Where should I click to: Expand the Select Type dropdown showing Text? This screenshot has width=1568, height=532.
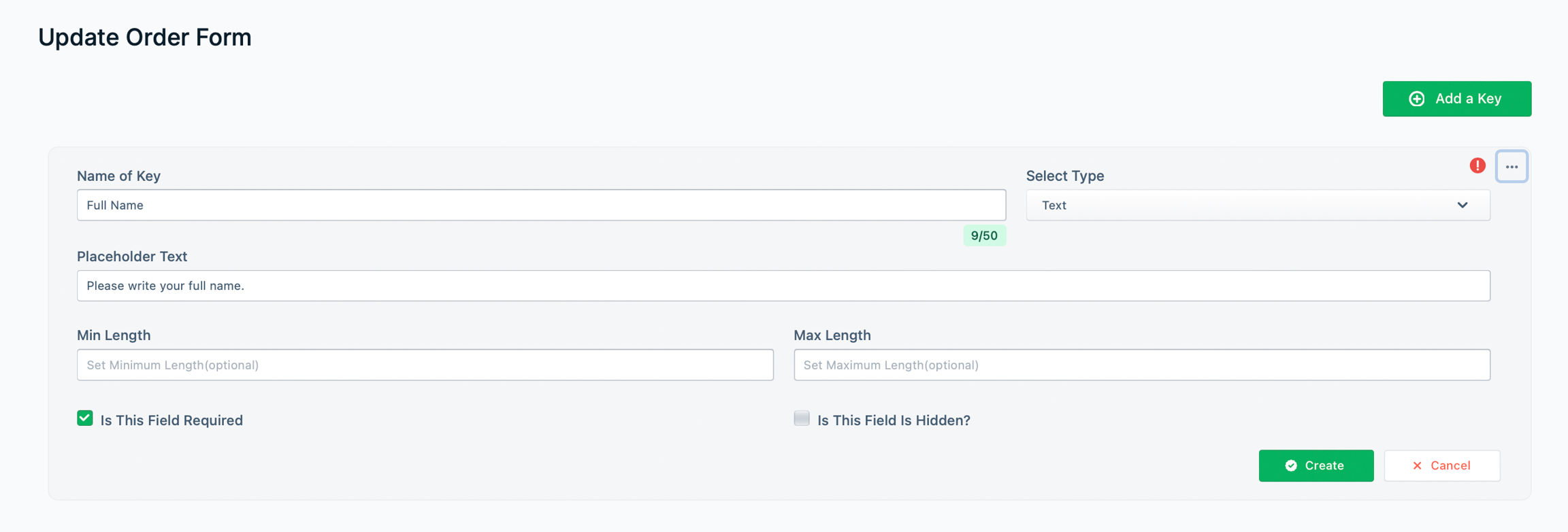tap(1257, 205)
